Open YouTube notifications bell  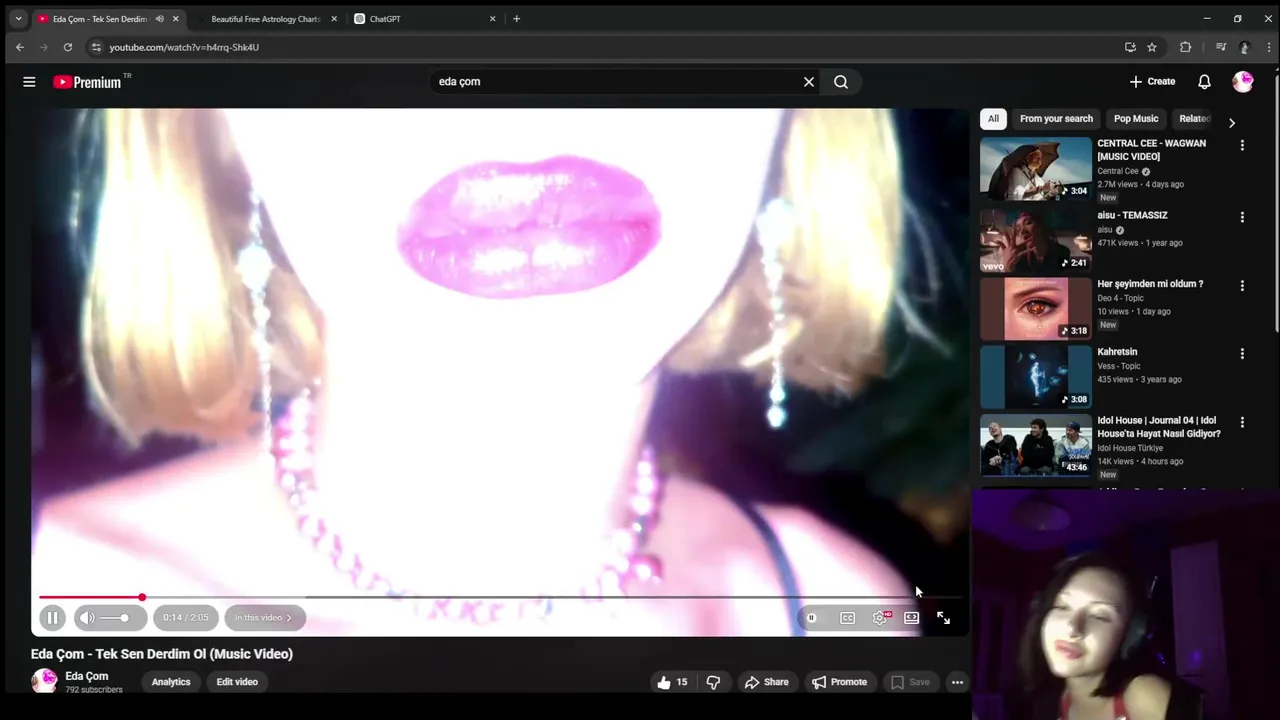(1204, 82)
